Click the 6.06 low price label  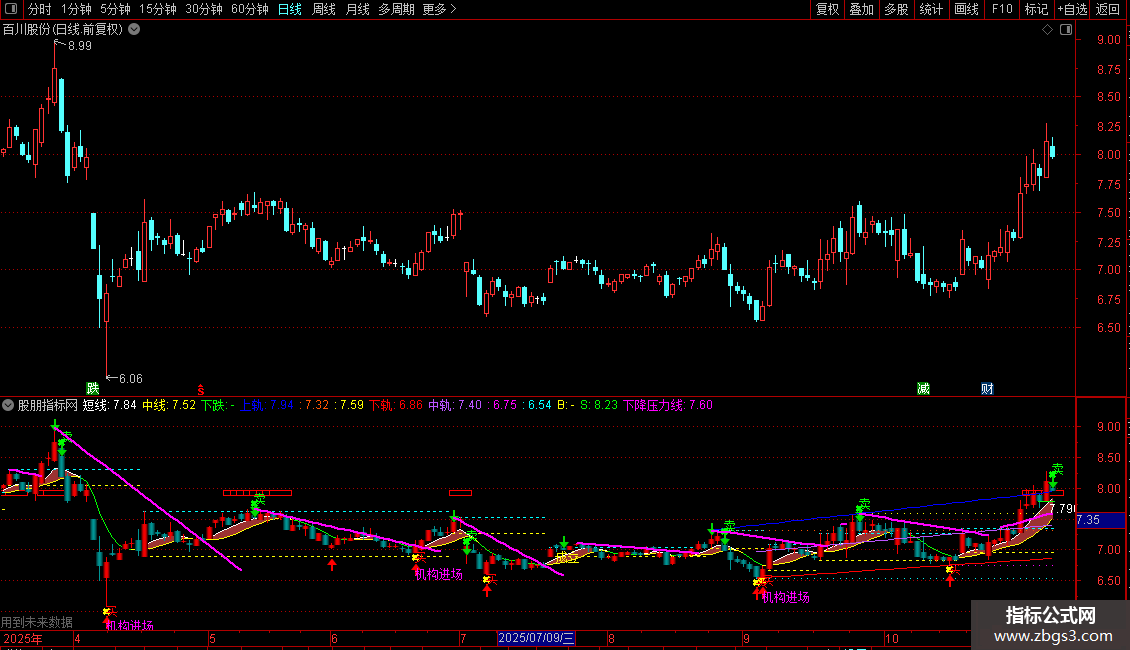tap(130, 378)
